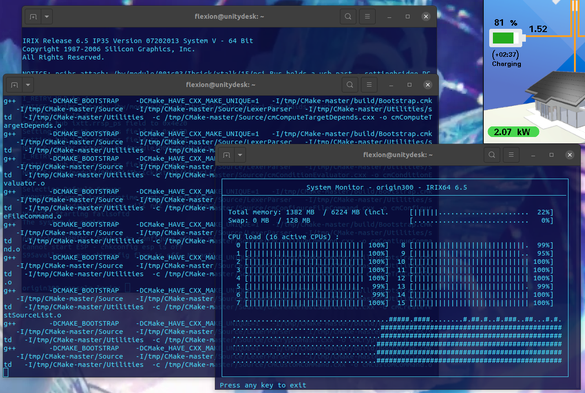The image size is (585, 393).
Task: Close the CMake build terminal window
Action: [428, 85]
